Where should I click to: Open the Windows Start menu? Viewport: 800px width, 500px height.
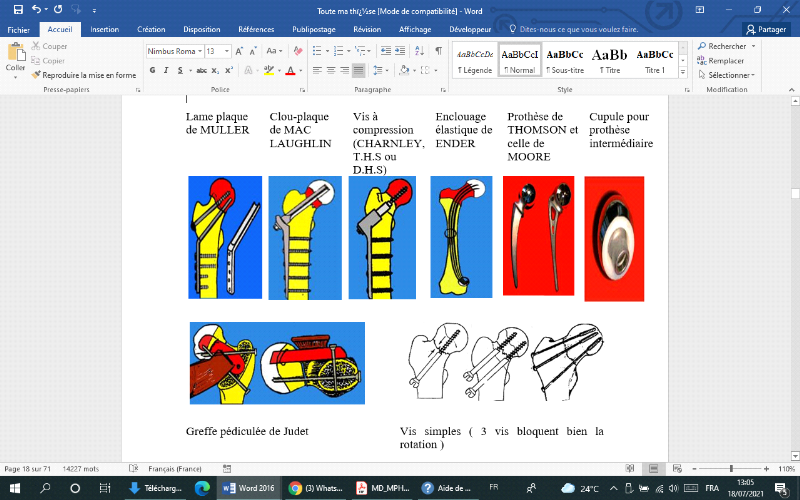[x=14, y=488]
